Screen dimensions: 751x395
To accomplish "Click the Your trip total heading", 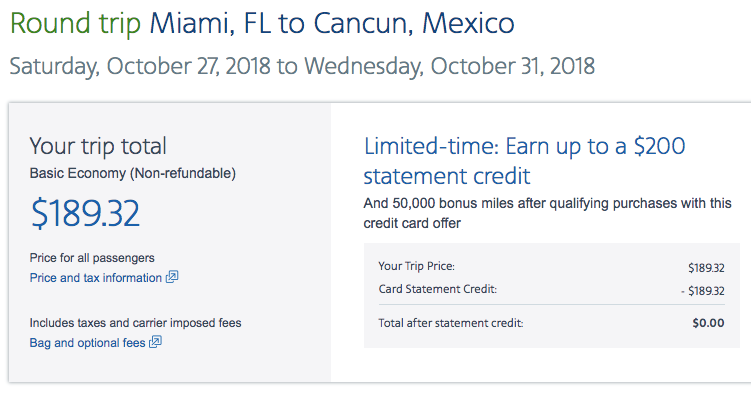I will 98,146.
